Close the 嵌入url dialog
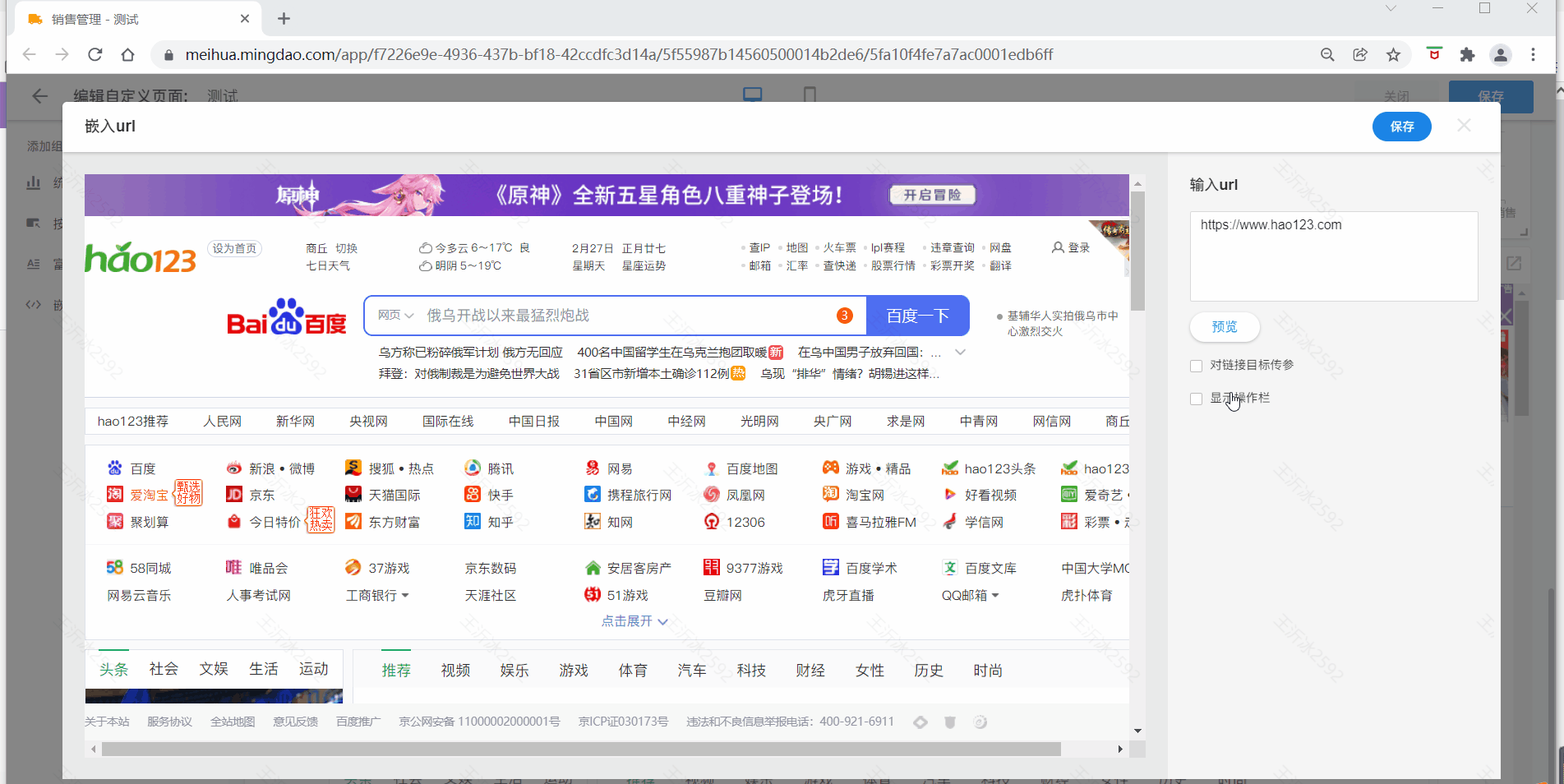1564x784 pixels. coord(1464,126)
